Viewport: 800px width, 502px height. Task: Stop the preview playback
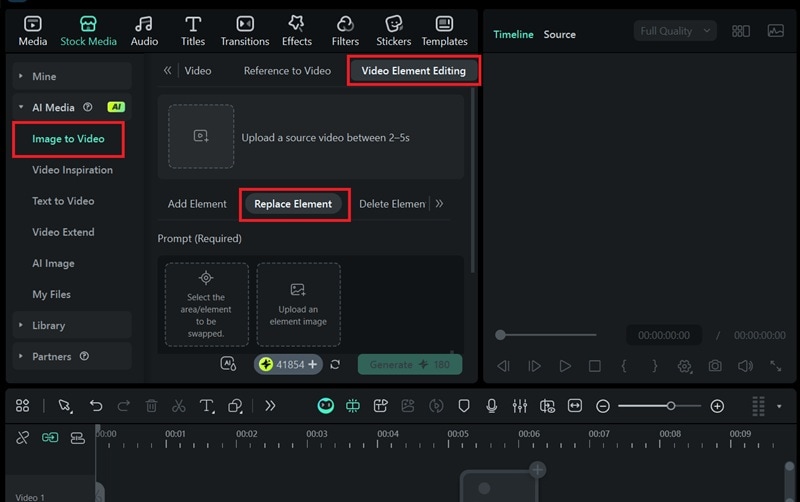click(594, 366)
